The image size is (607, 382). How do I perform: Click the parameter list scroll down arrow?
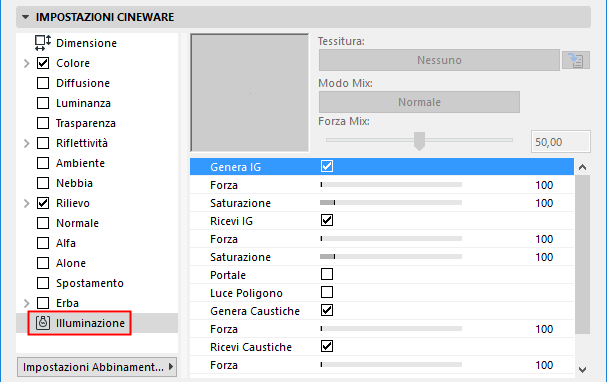tap(582, 370)
